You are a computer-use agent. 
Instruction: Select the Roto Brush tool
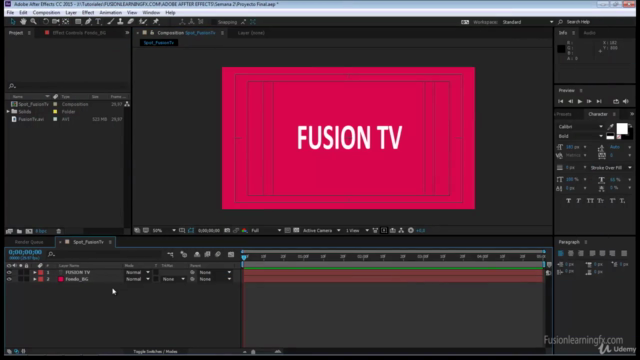coord(143,22)
